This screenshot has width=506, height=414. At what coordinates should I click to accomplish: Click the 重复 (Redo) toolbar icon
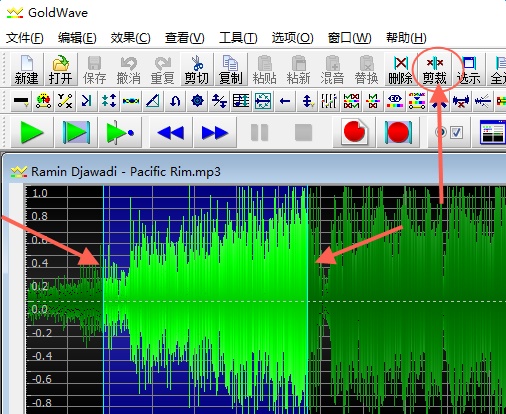pyautogui.click(x=162, y=69)
